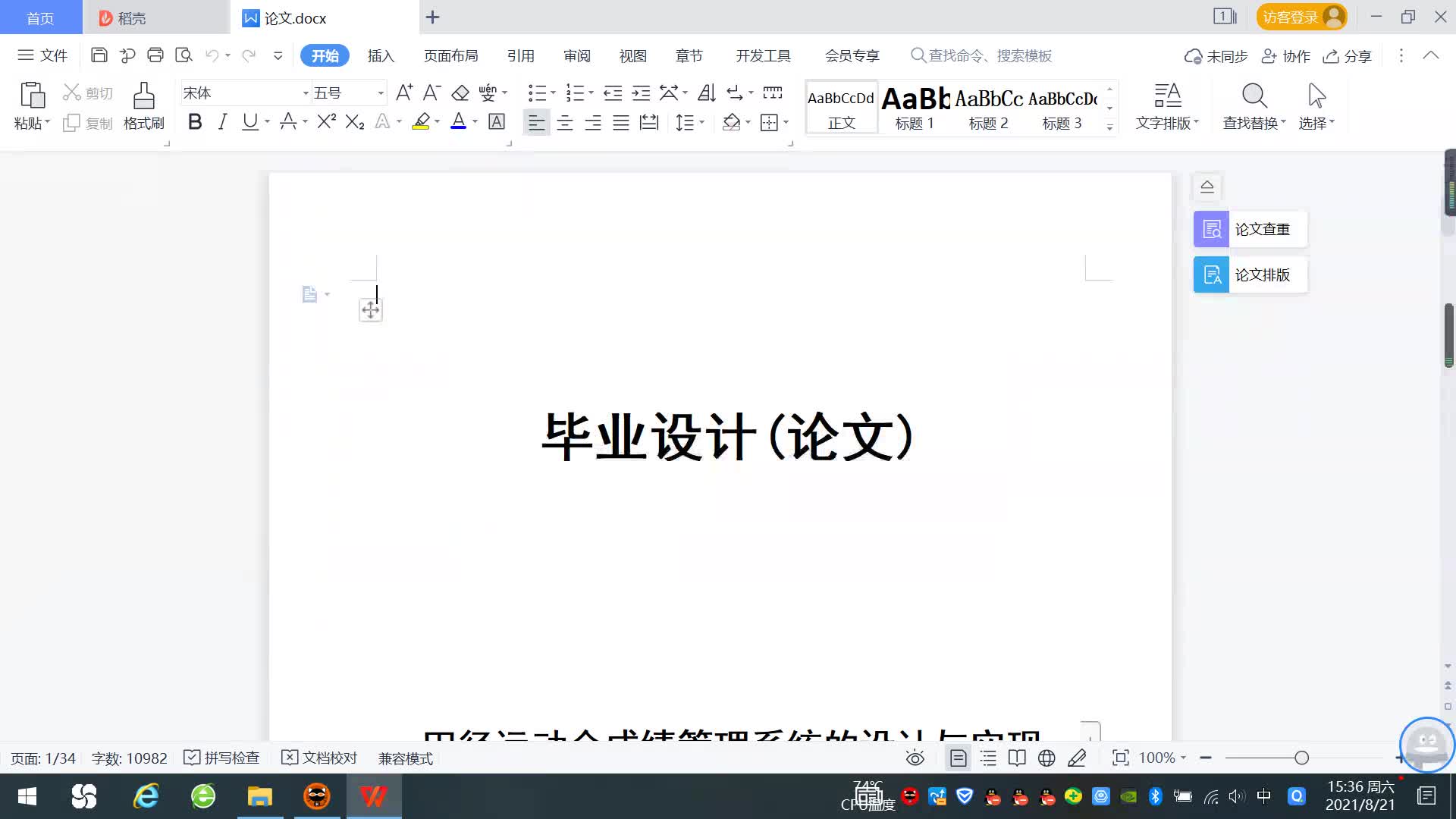Click the clear formatting eraser icon
This screenshot has height=819, width=1456.
click(x=460, y=93)
